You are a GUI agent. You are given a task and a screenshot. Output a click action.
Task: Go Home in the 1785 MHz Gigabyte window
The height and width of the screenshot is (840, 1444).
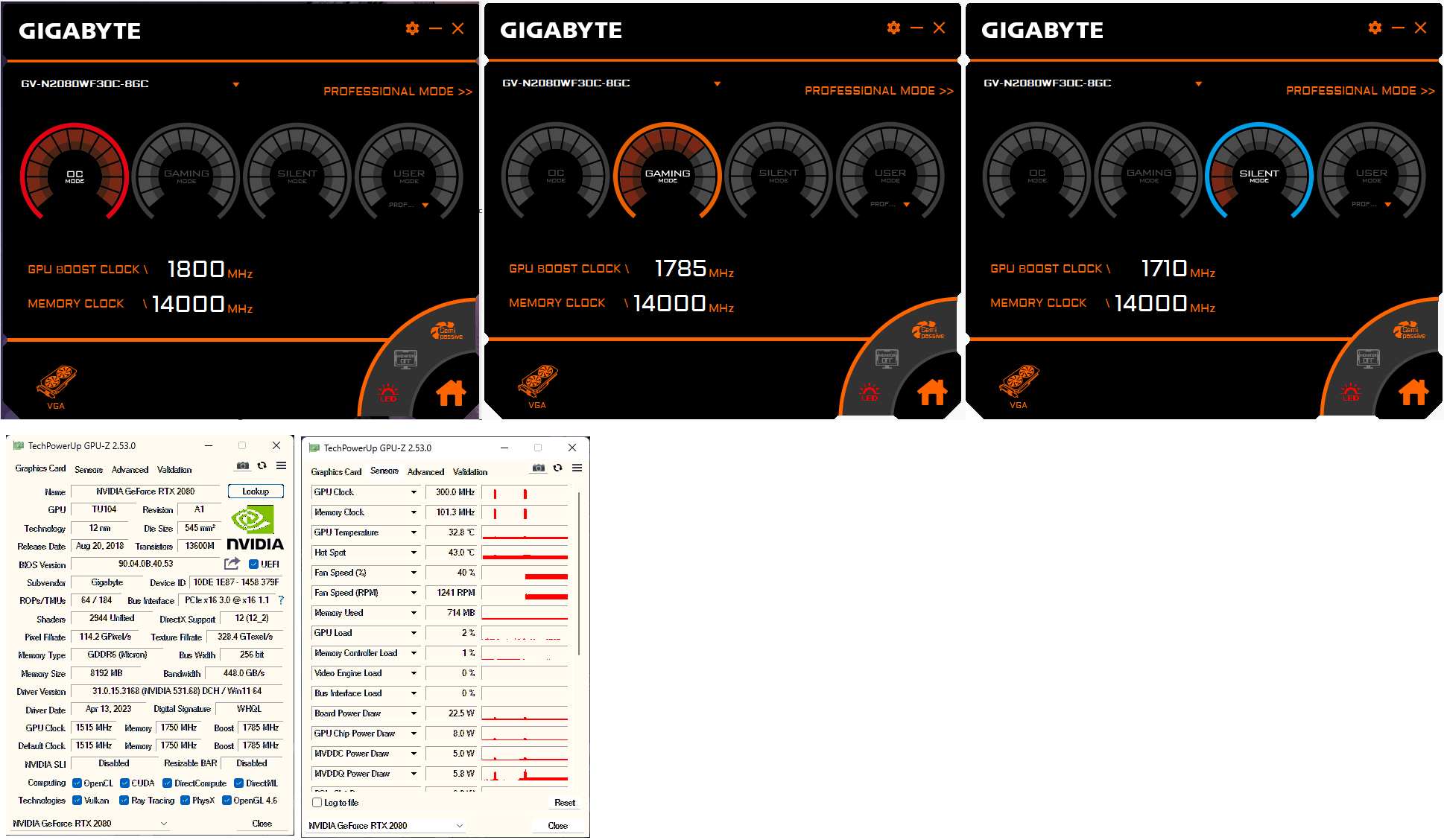coord(932,391)
